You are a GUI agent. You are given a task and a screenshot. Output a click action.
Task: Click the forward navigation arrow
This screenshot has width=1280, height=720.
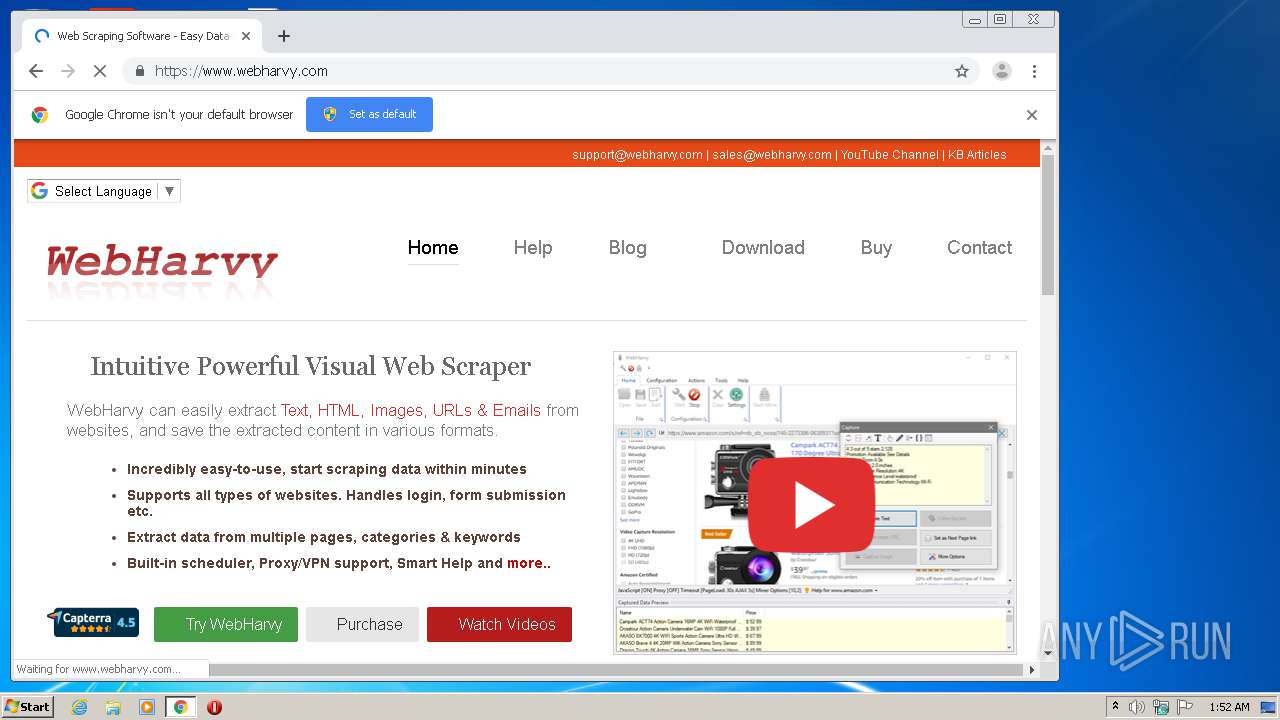tap(68, 71)
